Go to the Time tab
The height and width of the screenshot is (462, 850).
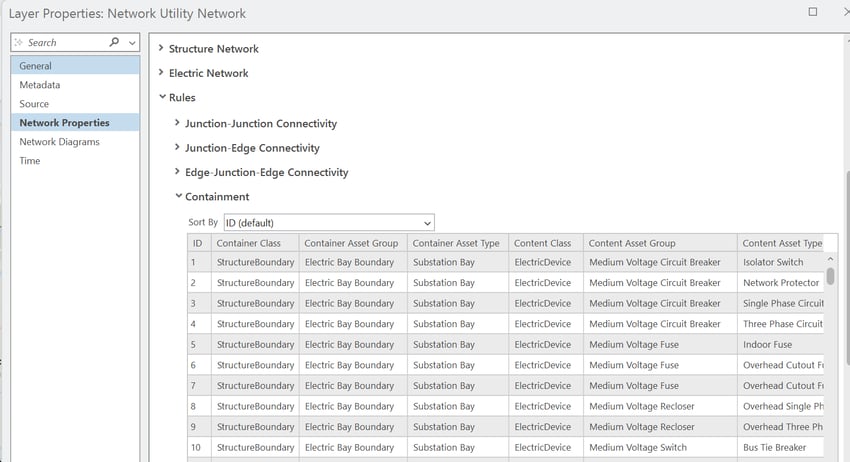pyautogui.click(x=30, y=161)
